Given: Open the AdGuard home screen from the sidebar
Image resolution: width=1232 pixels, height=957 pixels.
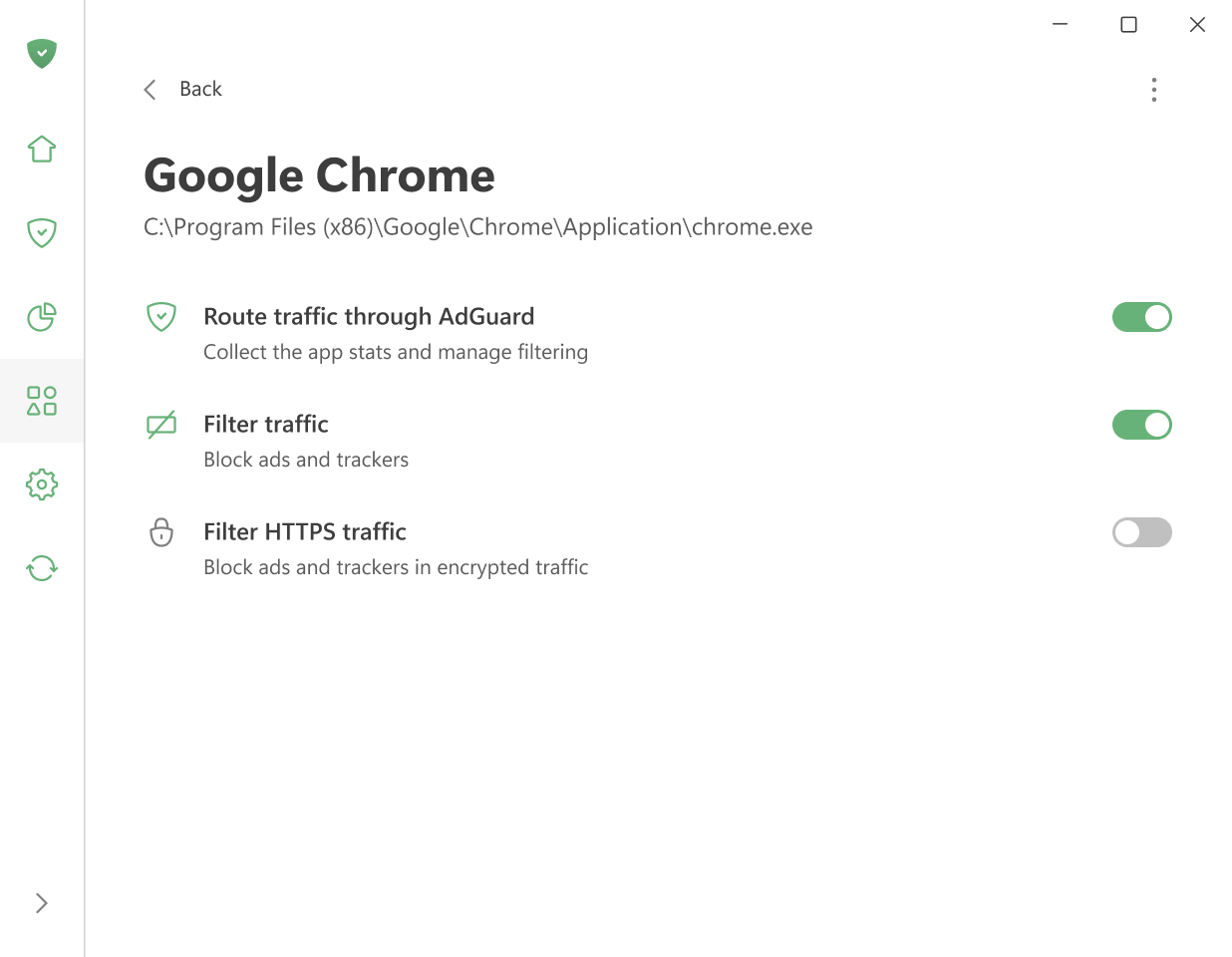Looking at the screenshot, I should pos(41,148).
